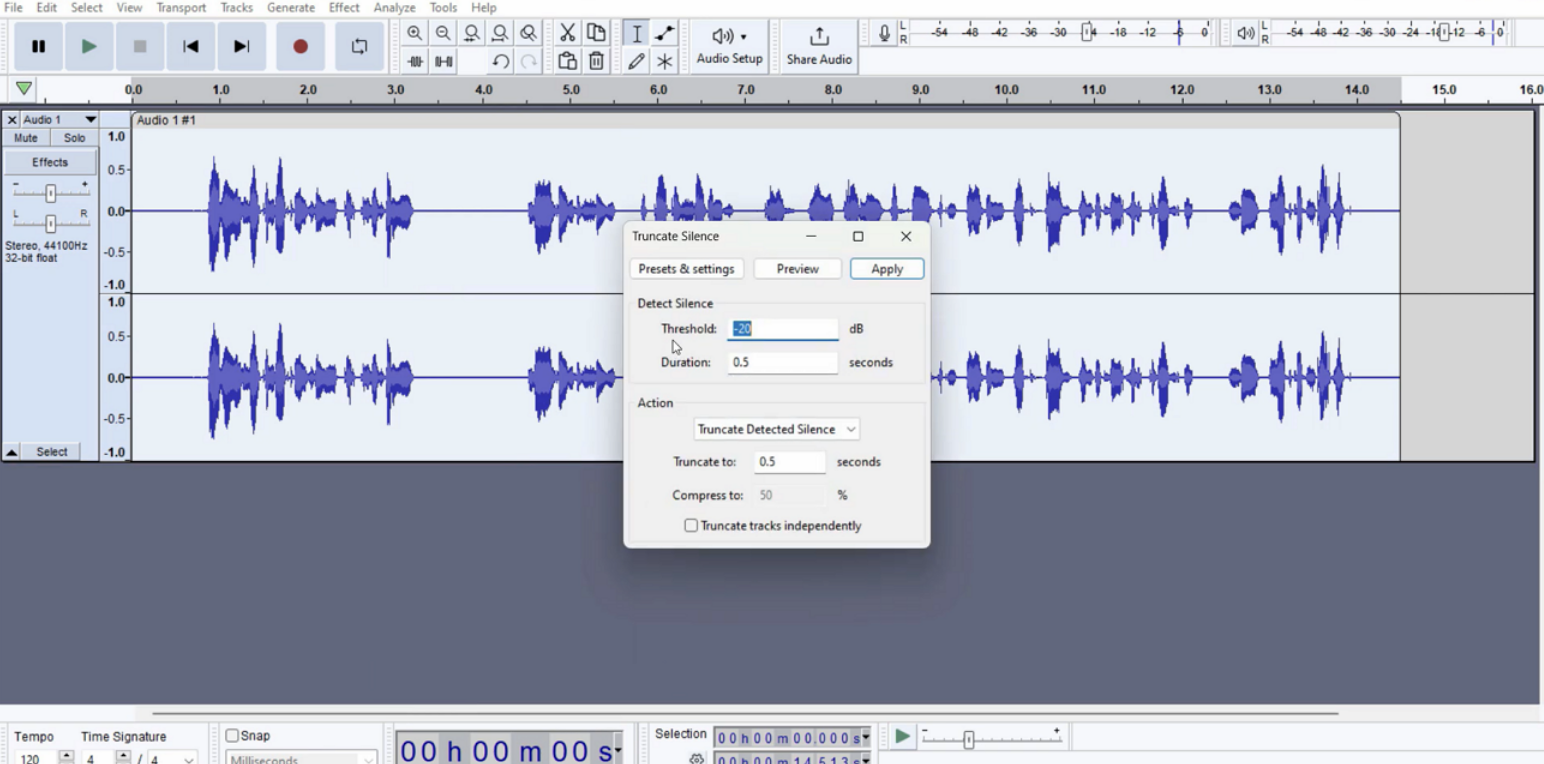Adjust the track gain slider
This screenshot has height=764, width=1544.
click(x=50, y=193)
